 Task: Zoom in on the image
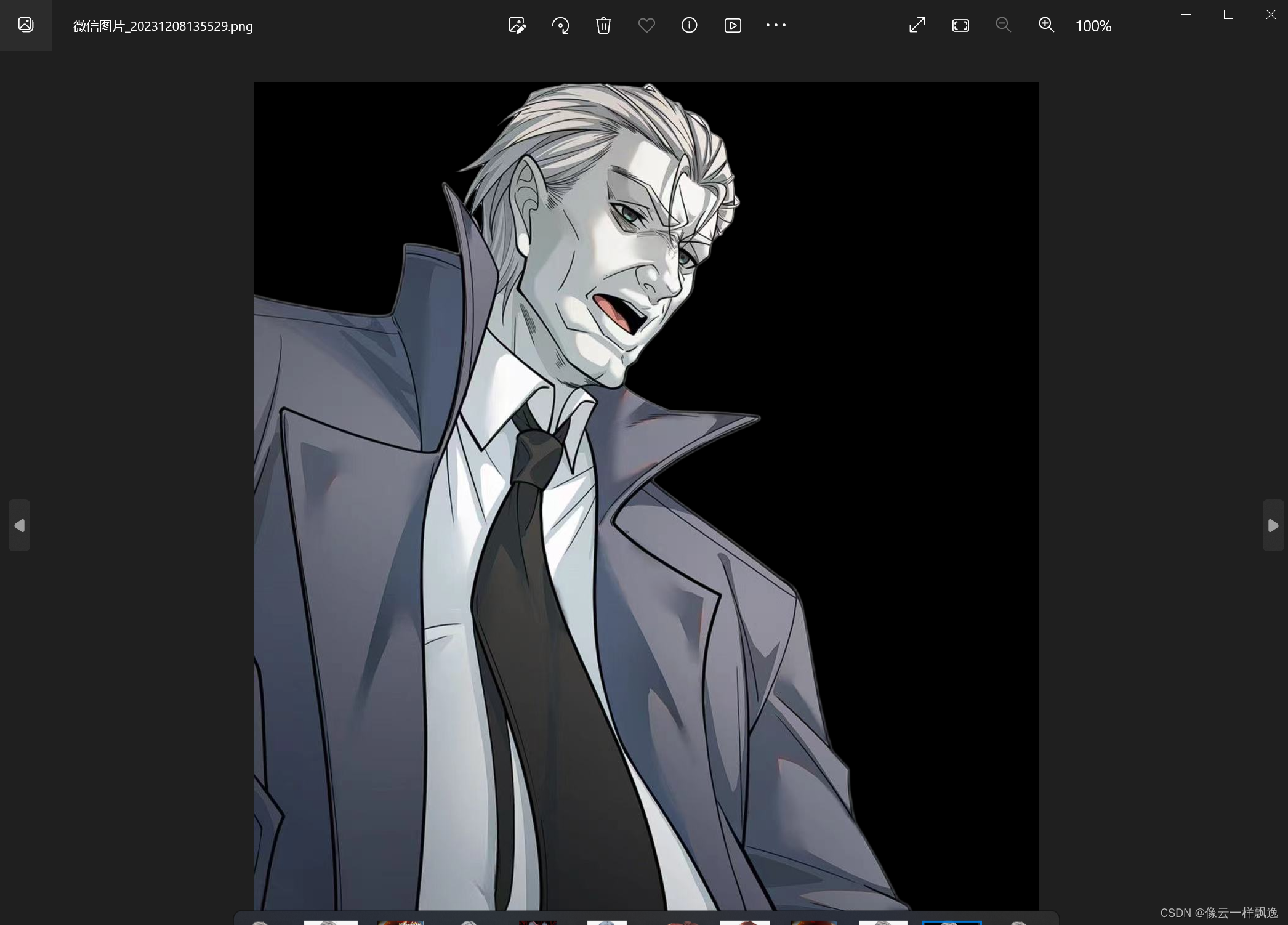pos(1047,25)
